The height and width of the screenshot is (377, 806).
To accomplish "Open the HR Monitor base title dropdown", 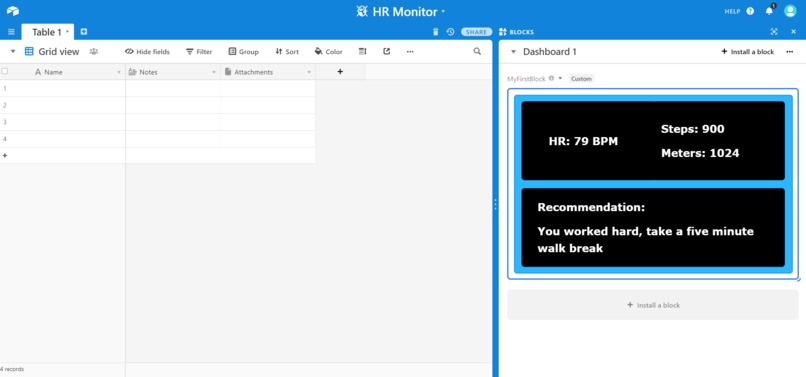I will pyautogui.click(x=401, y=11).
